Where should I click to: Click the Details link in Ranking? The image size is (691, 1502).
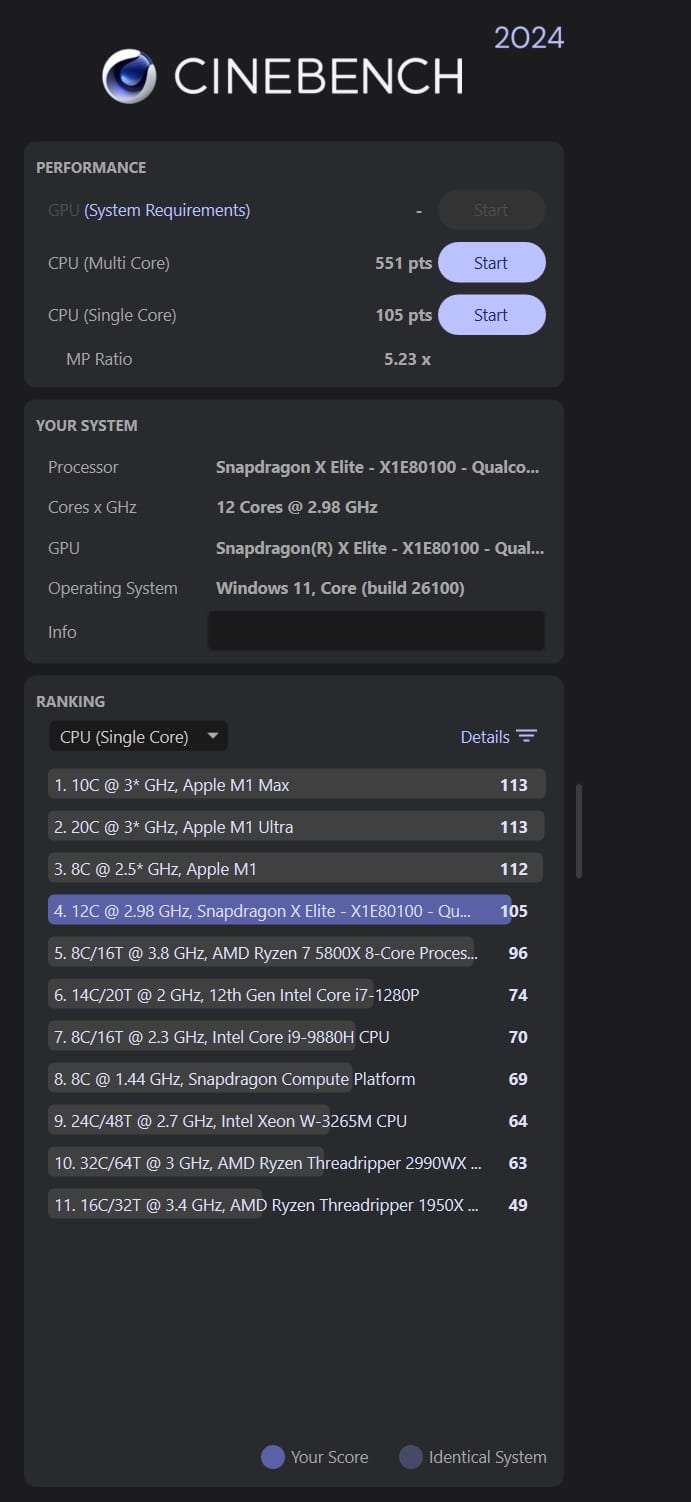pos(485,737)
